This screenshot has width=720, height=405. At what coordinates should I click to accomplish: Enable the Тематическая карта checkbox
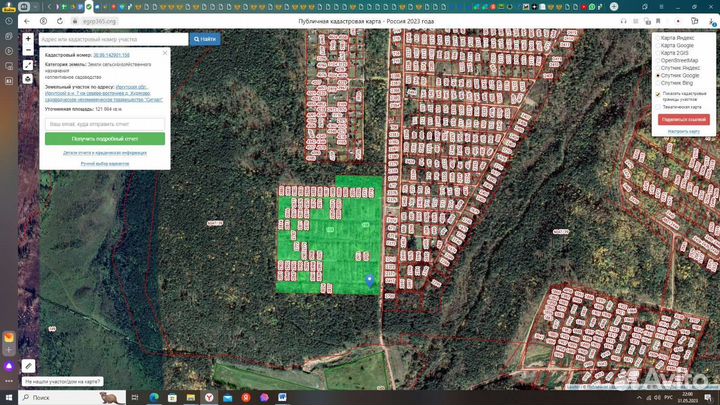(657, 106)
